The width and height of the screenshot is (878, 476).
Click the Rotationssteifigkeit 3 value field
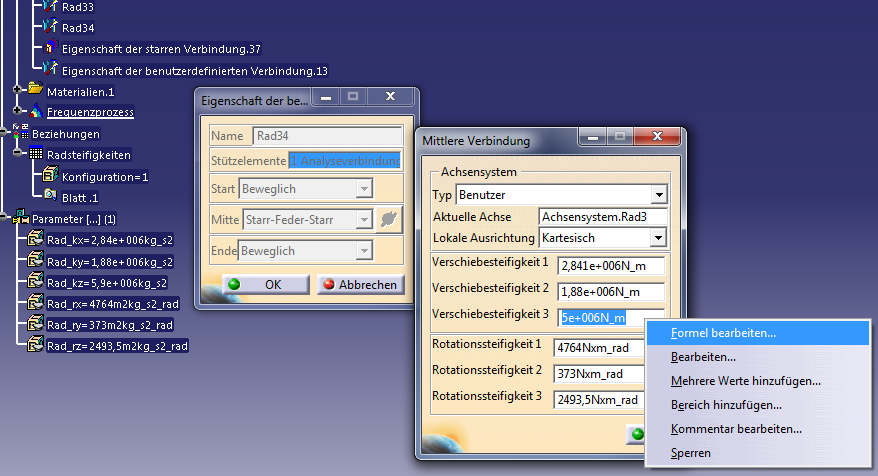tap(599, 400)
